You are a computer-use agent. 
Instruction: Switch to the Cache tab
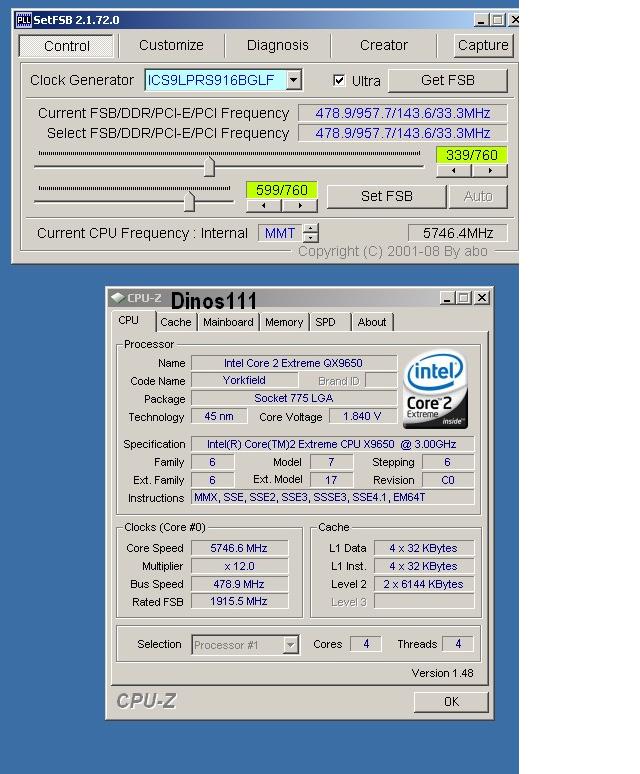(x=176, y=322)
